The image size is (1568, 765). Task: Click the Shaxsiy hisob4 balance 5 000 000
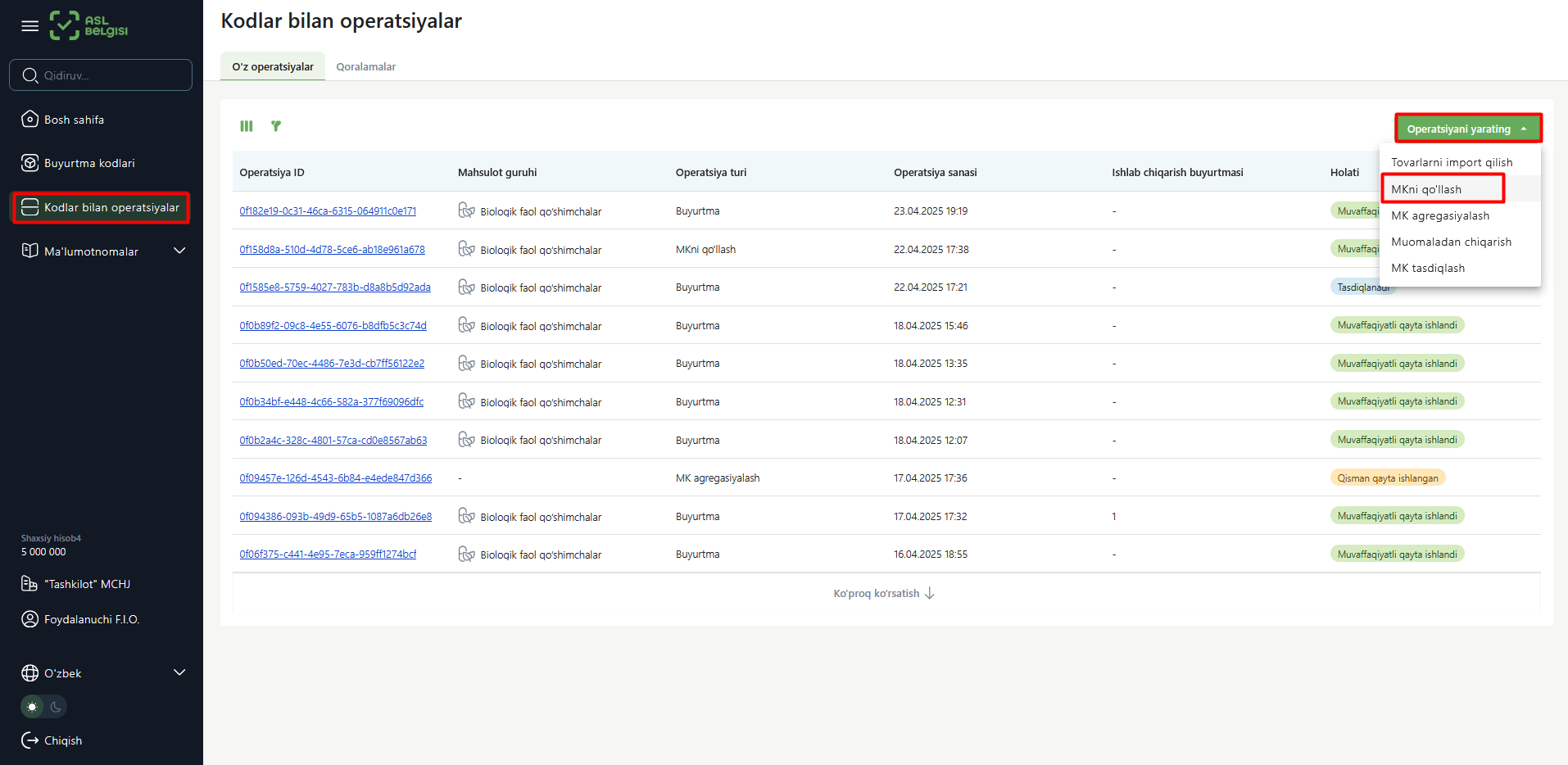43,552
